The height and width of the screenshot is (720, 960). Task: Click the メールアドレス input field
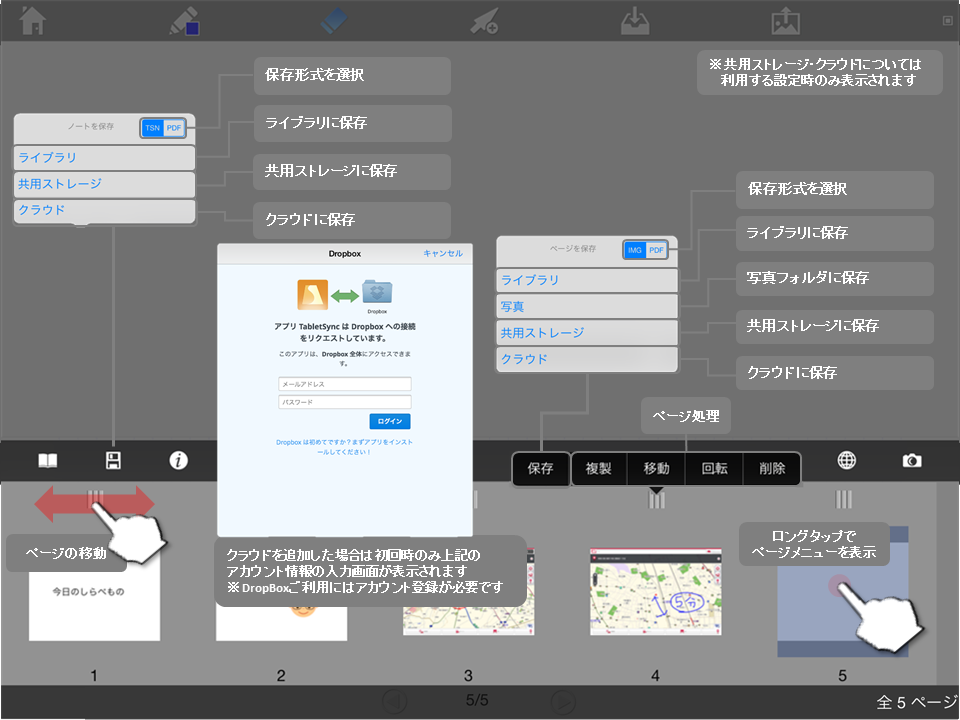(345, 383)
